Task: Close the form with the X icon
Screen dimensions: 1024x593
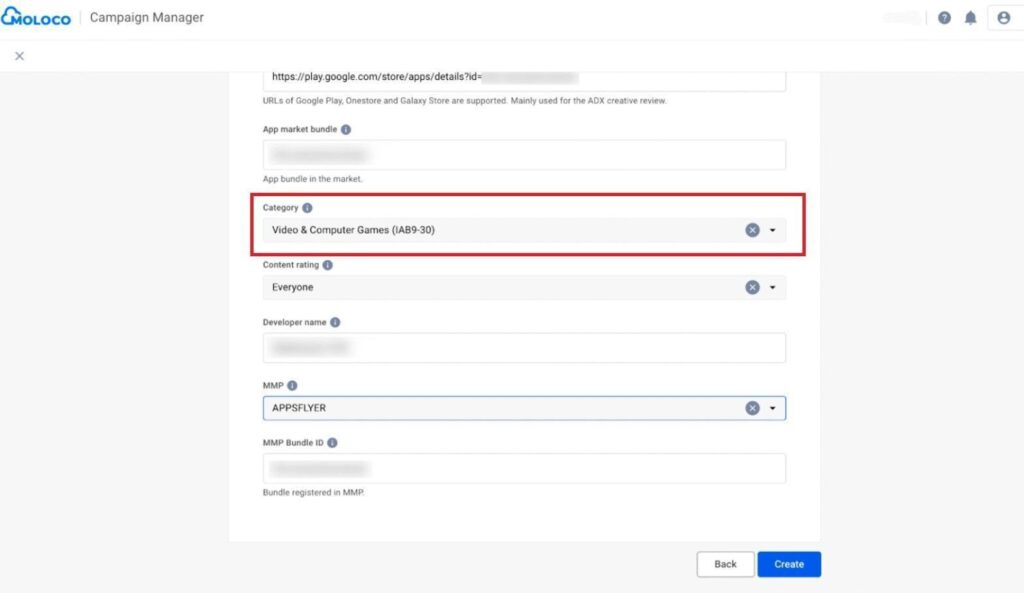Action: coord(19,56)
